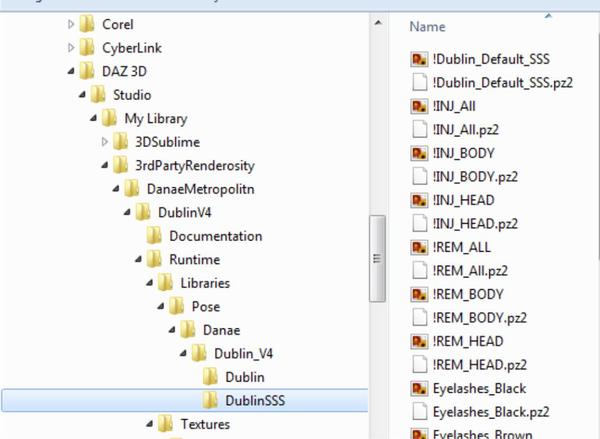Open the !Dublin_Default_SSS thumbnail image file
This screenshot has height=439, width=600.
pyautogui.click(x=419, y=59)
